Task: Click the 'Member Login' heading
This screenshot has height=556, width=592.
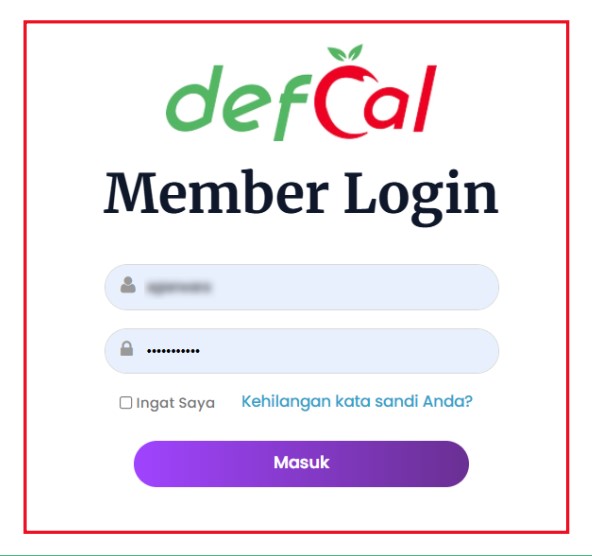Action: click(x=301, y=197)
